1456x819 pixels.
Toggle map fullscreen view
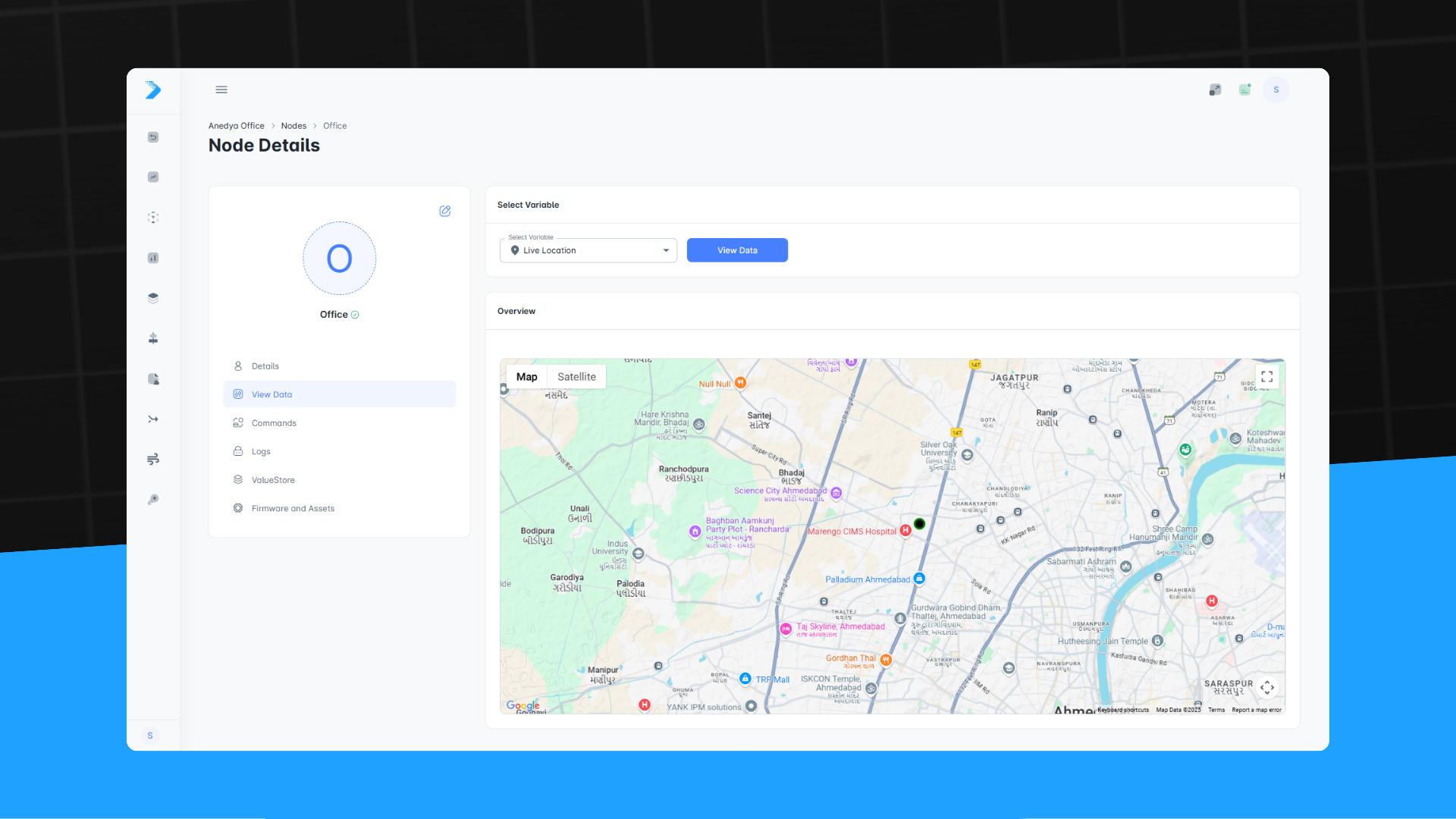pos(1266,376)
